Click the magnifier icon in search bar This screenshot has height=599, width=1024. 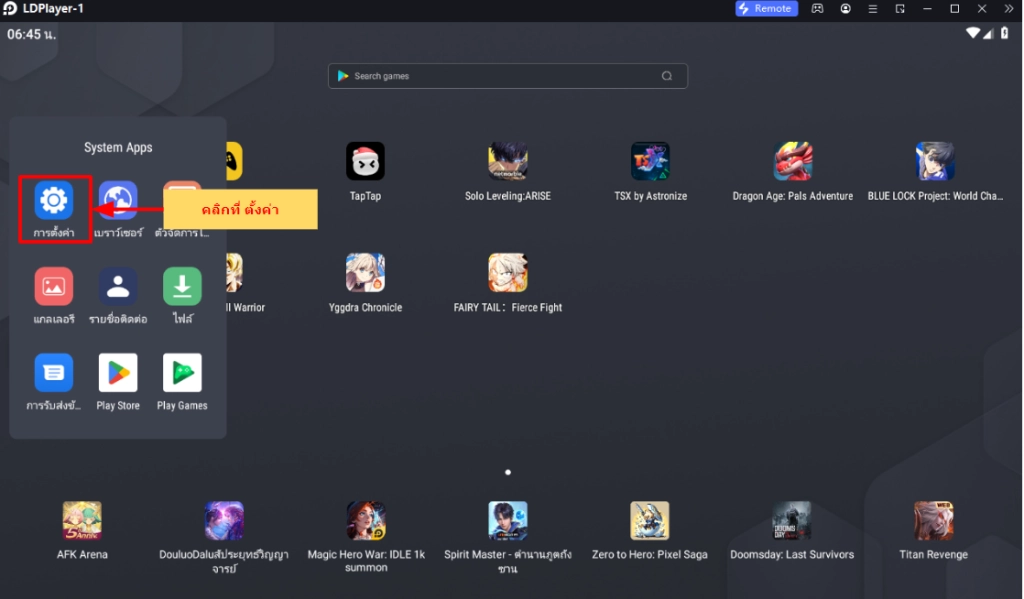[667, 76]
